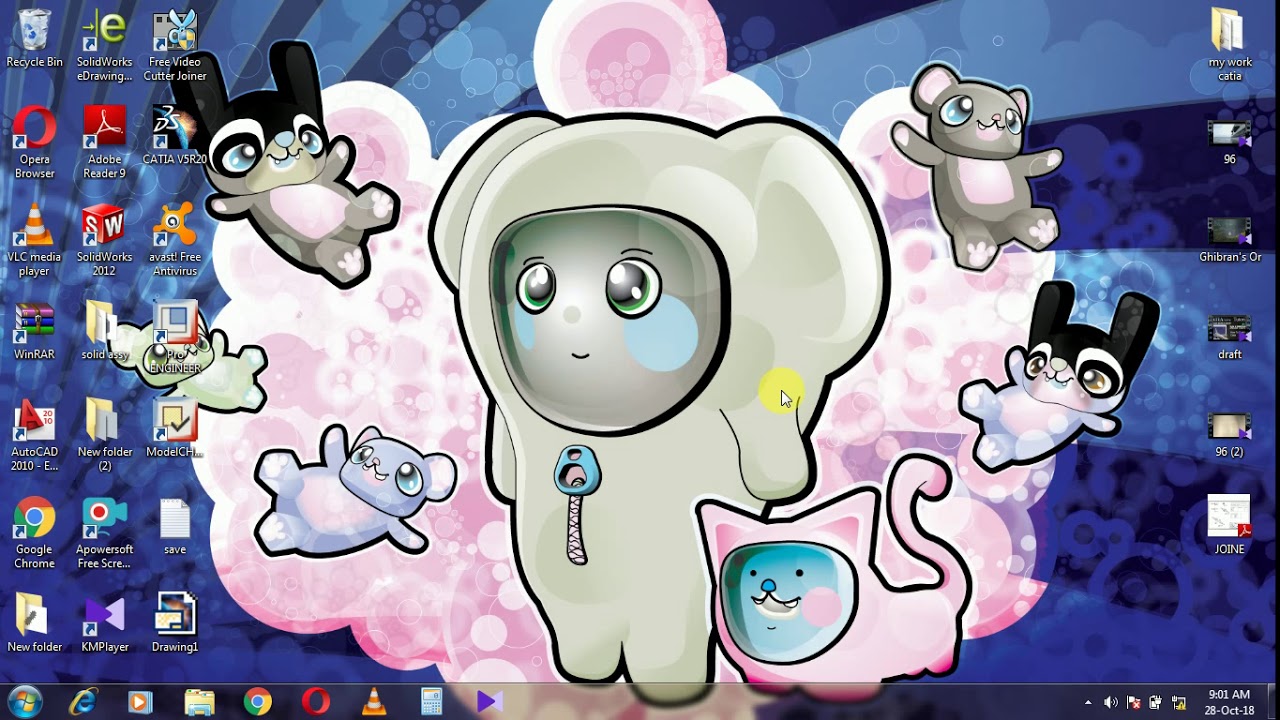
Task: Select the New folder desktop icon
Action: pyautogui.click(x=34, y=623)
